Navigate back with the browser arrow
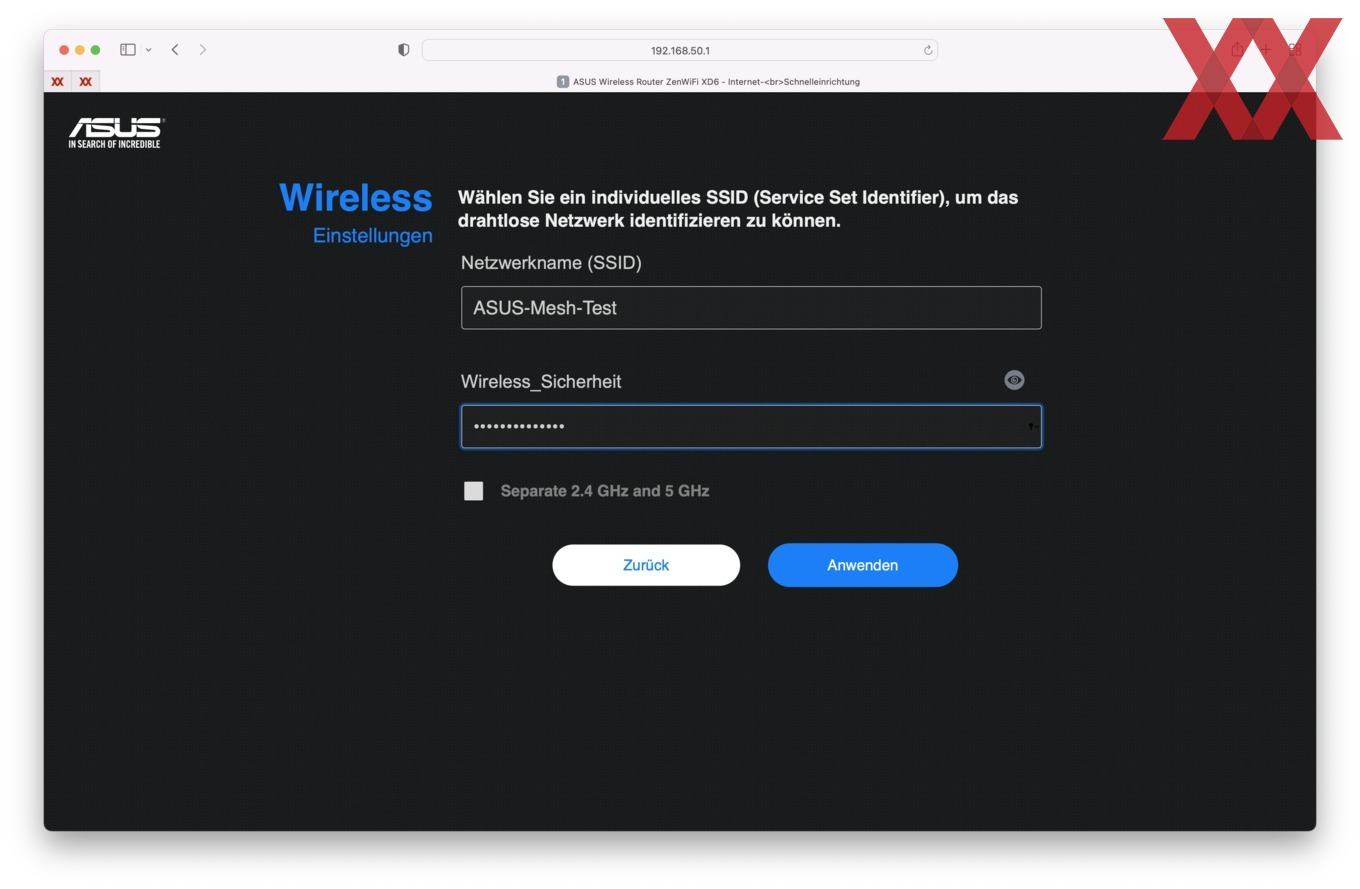The image size is (1360, 889). 175,50
